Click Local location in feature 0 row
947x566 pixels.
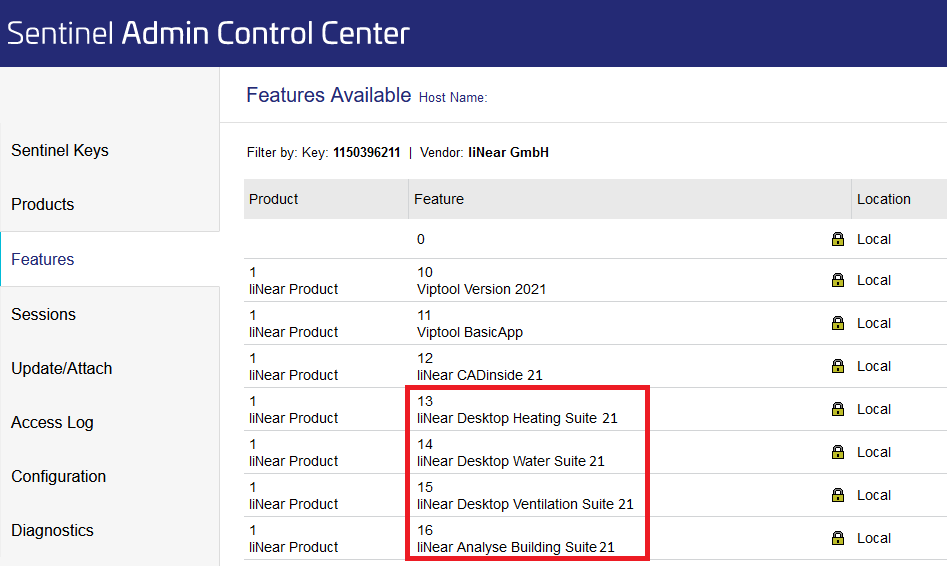tap(874, 239)
